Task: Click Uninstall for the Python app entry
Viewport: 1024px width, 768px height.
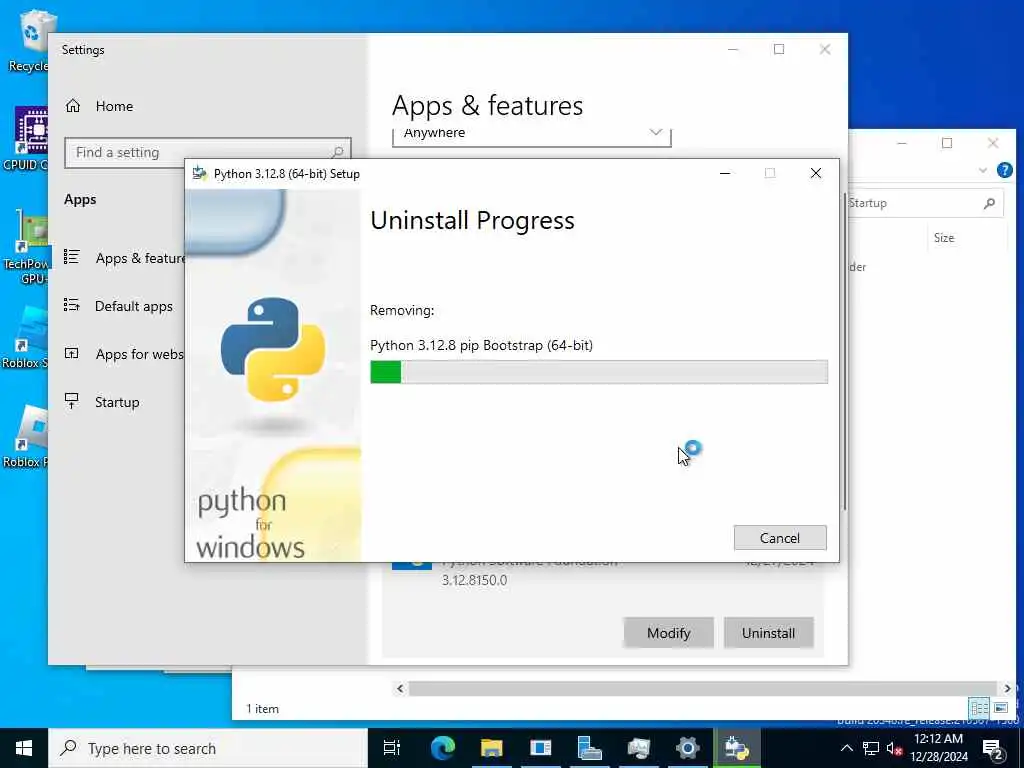Action: coord(768,633)
